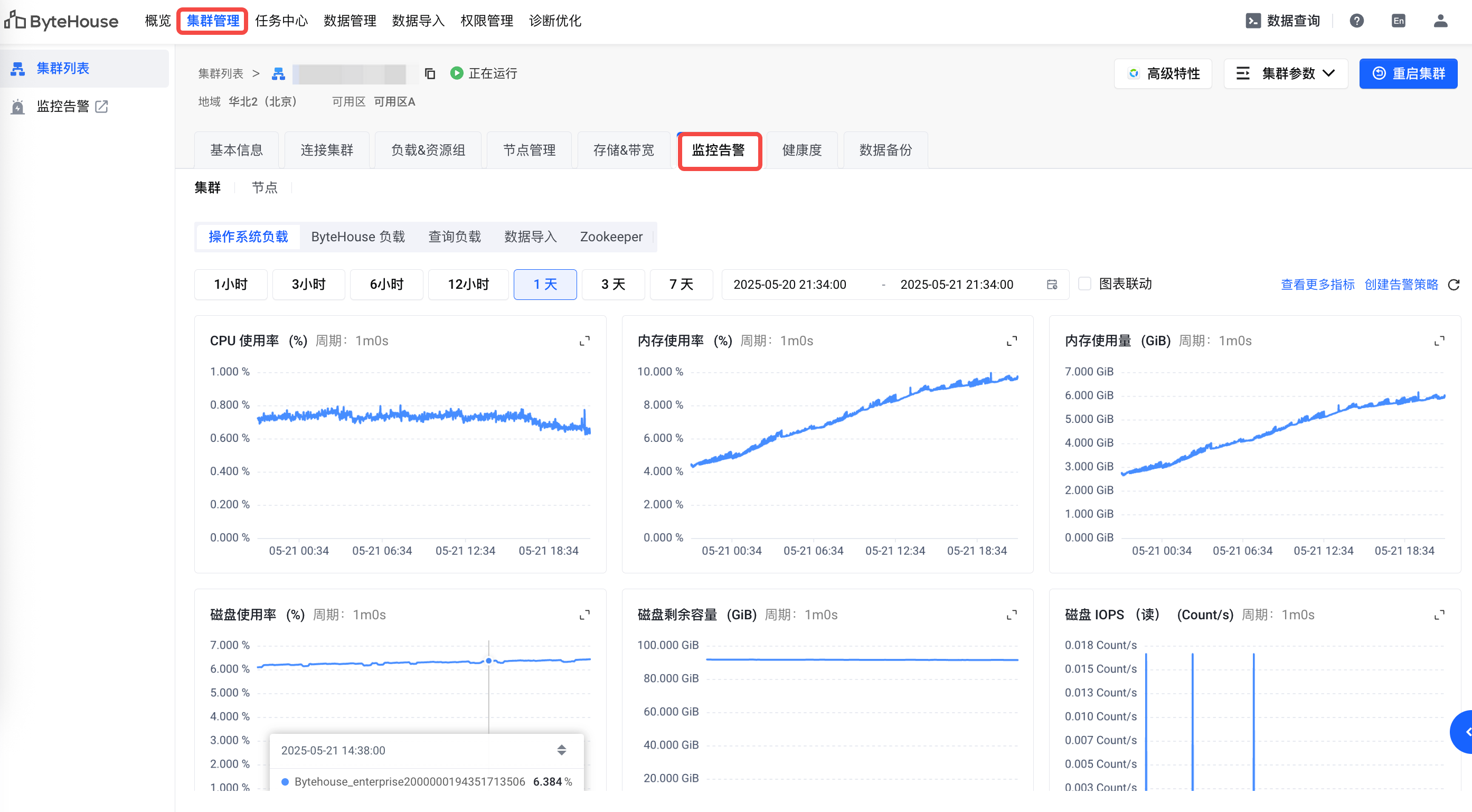
Task: Expand the 磁盘使用率 chart fullscreen
Action: (x=584, y=615)
